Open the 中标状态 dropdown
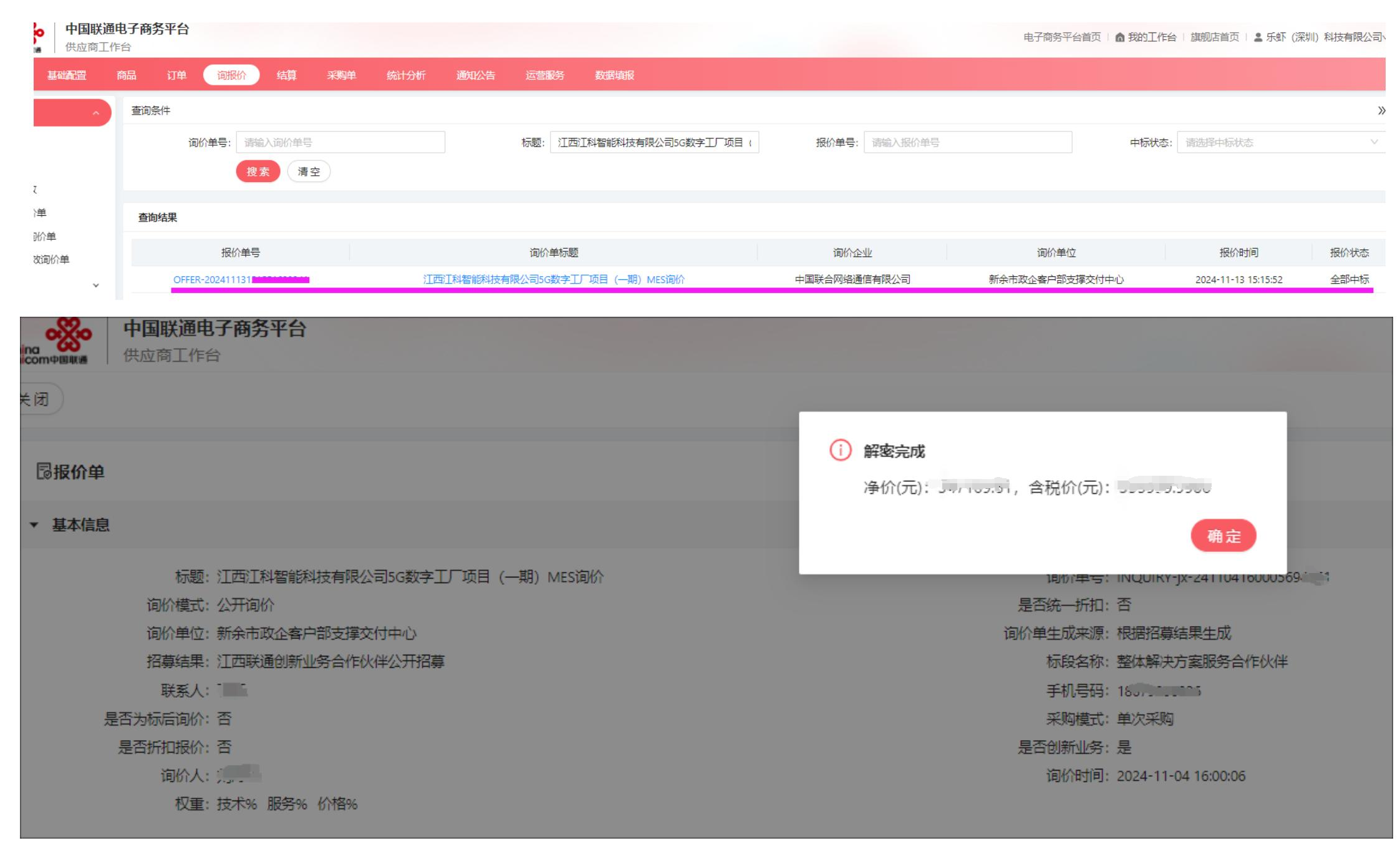 1280,142
